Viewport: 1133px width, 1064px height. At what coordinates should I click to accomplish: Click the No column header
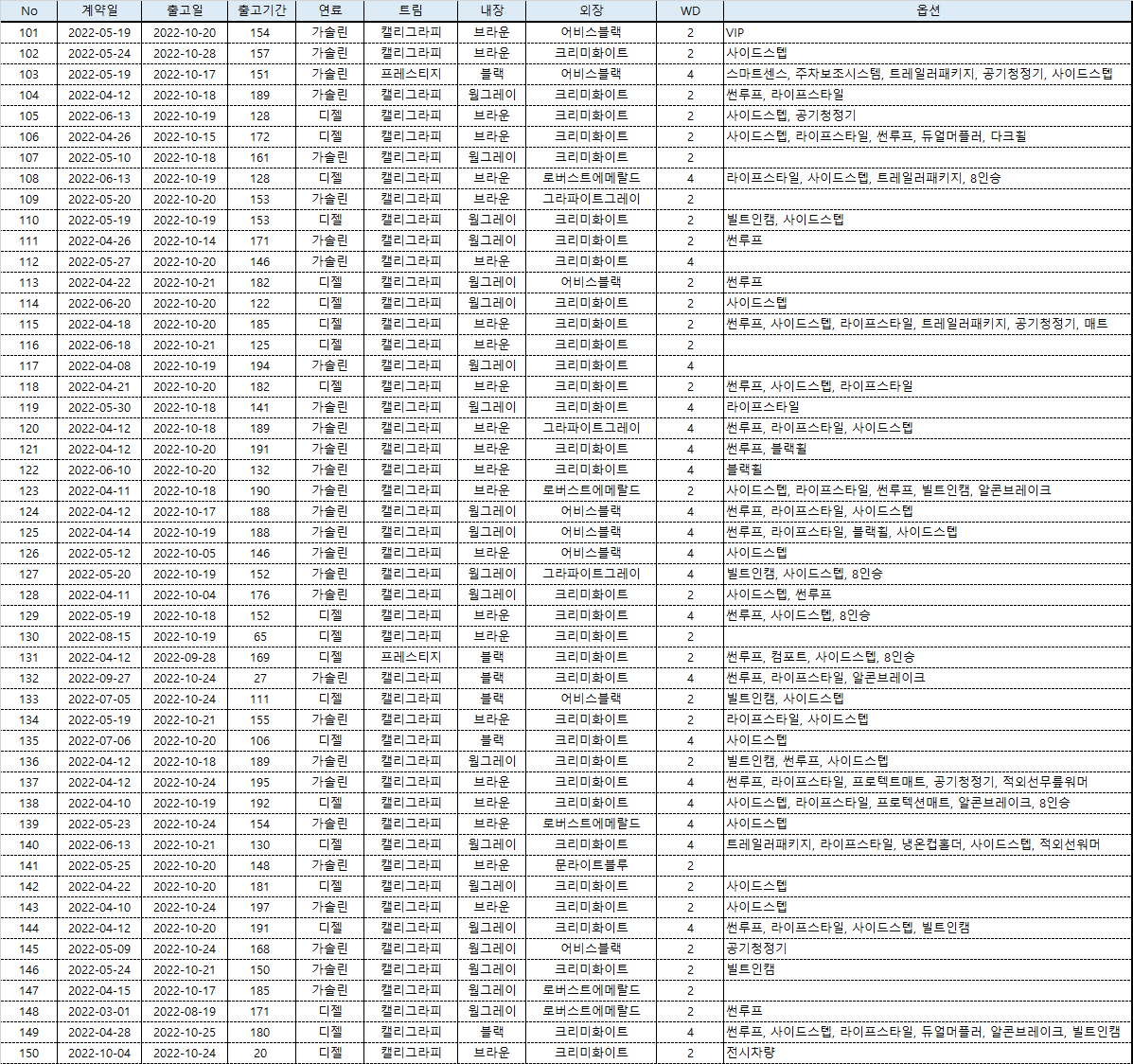point(29,10)
